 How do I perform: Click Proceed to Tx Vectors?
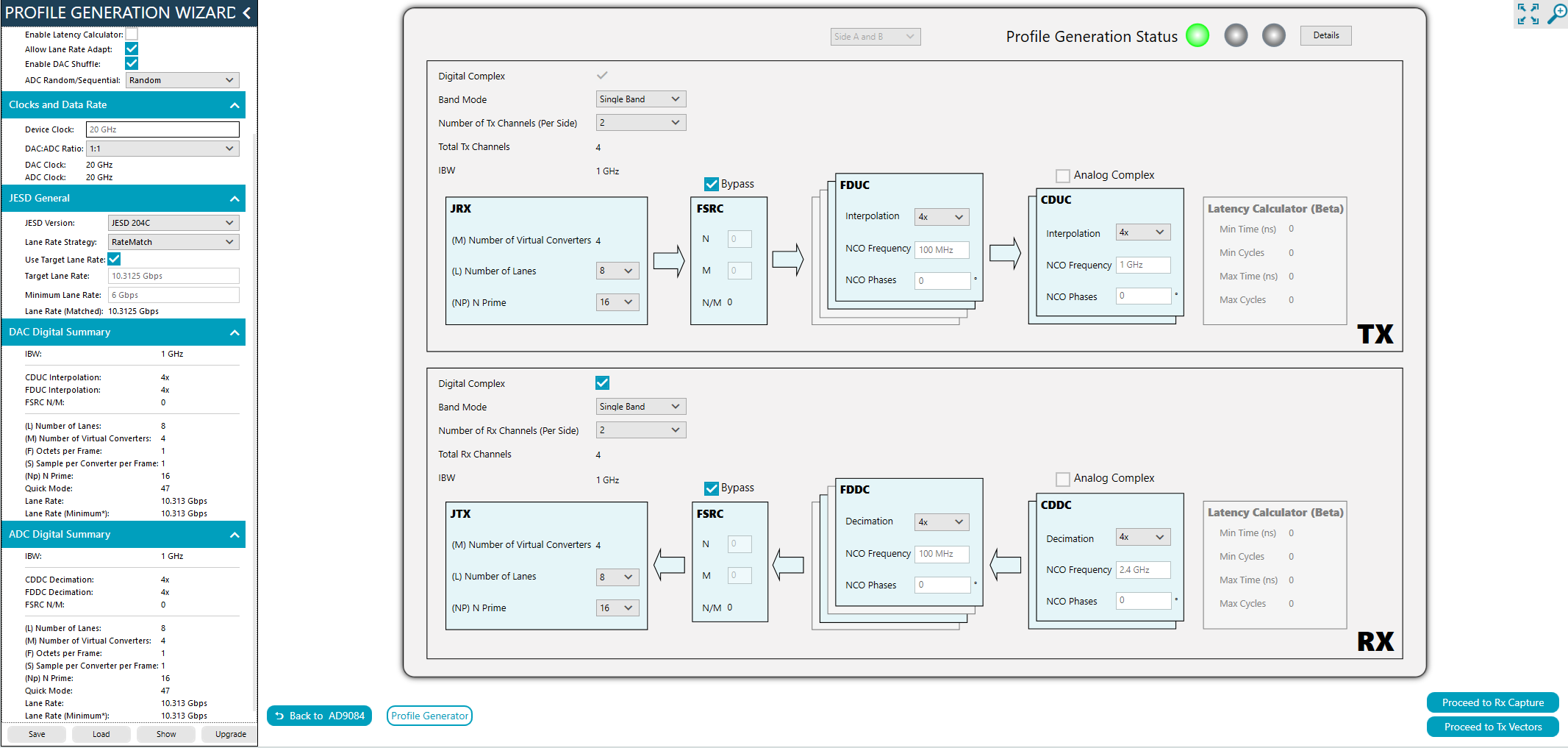coord(1492,727)
